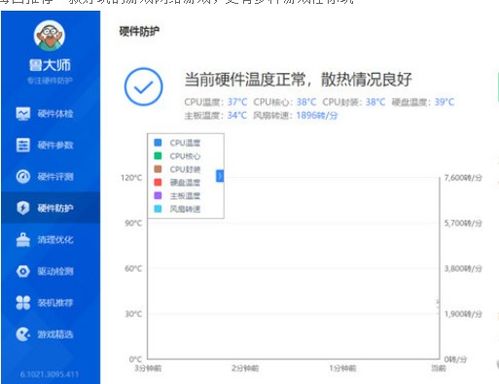Click the CPU温度 value 37°C
This screenshot has height=384, width=499.
pos(237,102)
